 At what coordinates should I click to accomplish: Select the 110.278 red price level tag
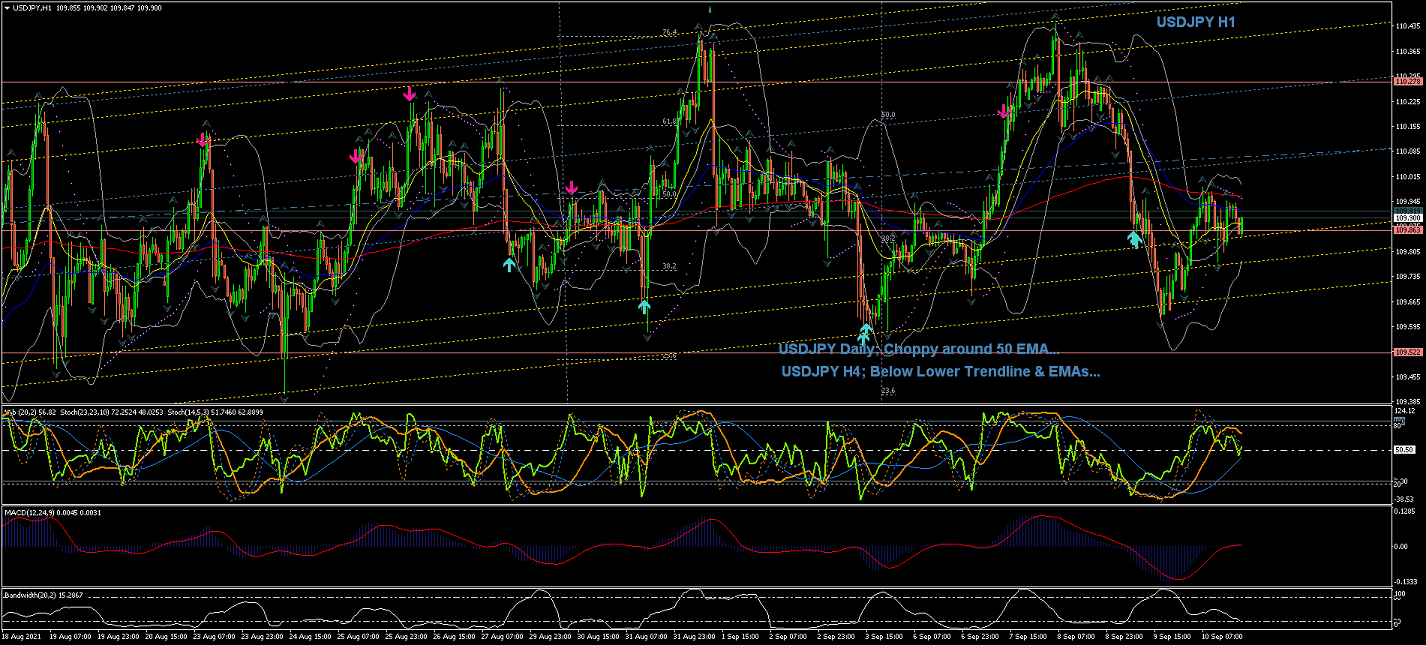(x=1408, y=79)
